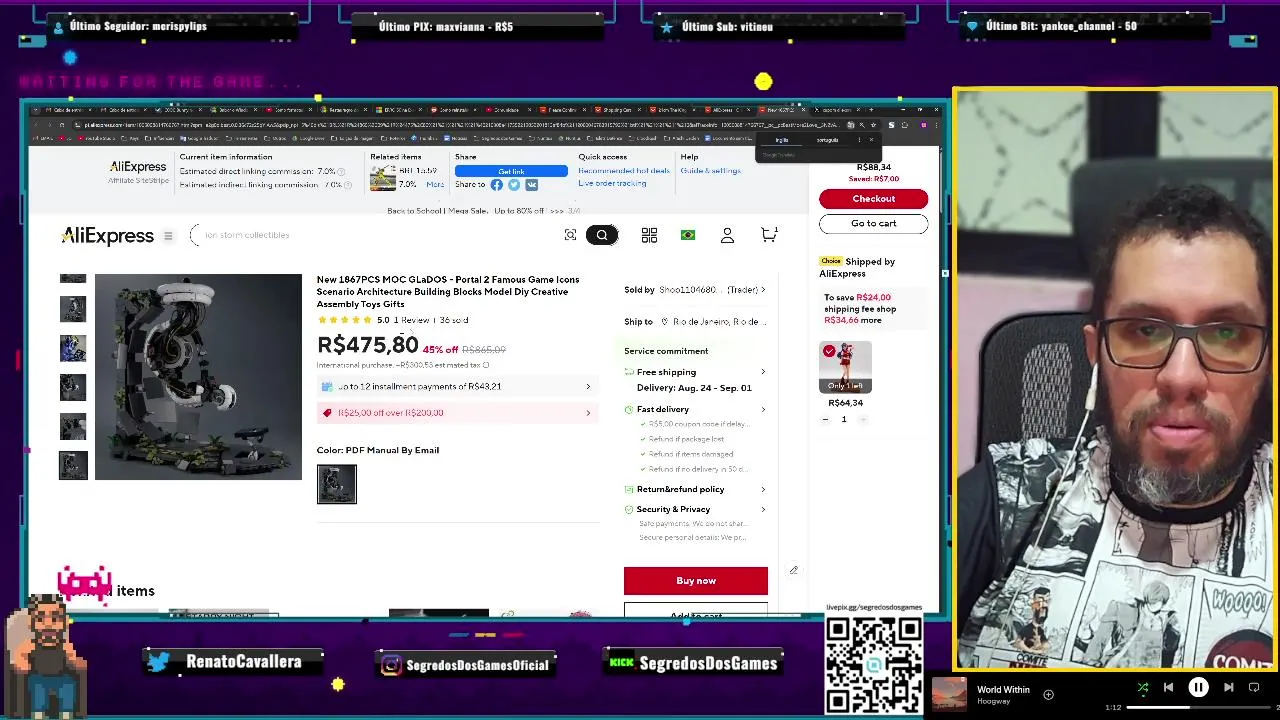This screenshot has height=720, width=1280.
Task: Expand the installment payments row
Action: coord(457,386)
